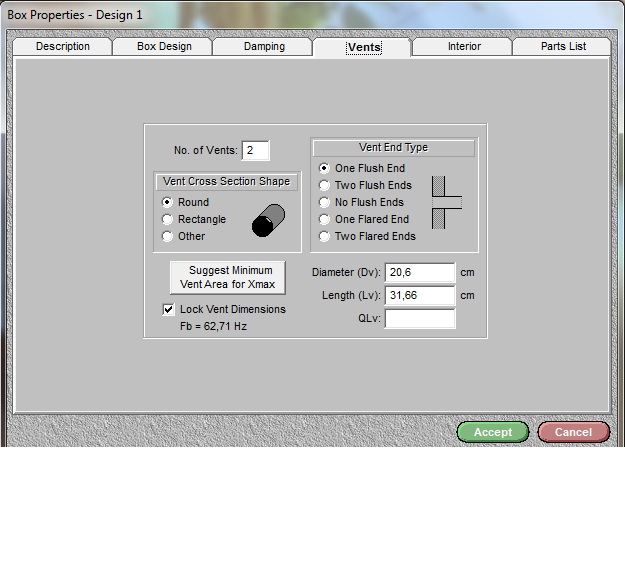Click the Fb = 62,71 Hz readout
Screen dimensions: 625x562
click(213, 326)
